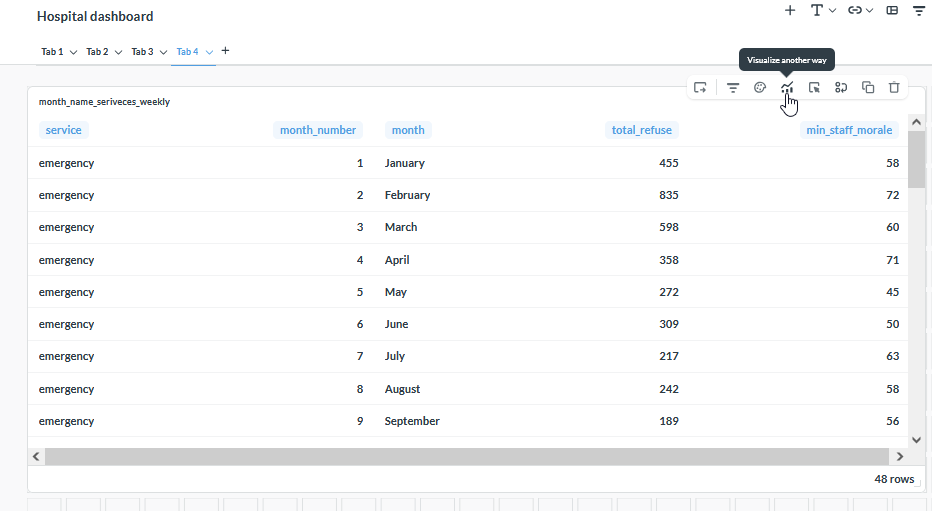This screenshot has height=511, width=932.
Task: Click the January month cell
Action: (405, 163)
